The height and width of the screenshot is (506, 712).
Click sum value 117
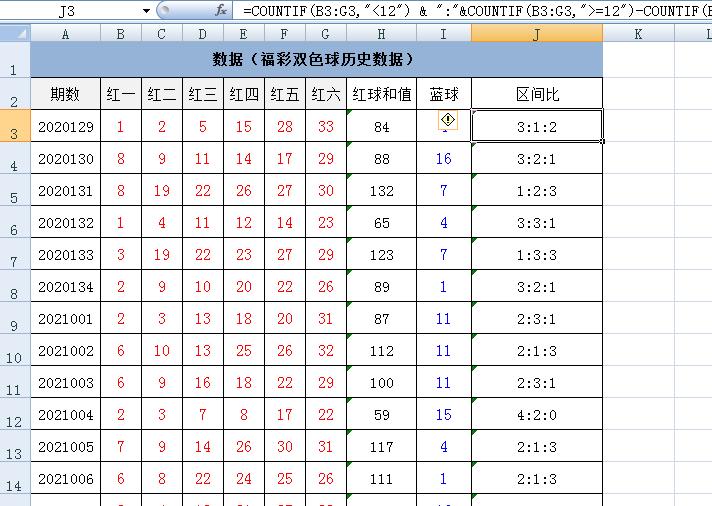381,446
